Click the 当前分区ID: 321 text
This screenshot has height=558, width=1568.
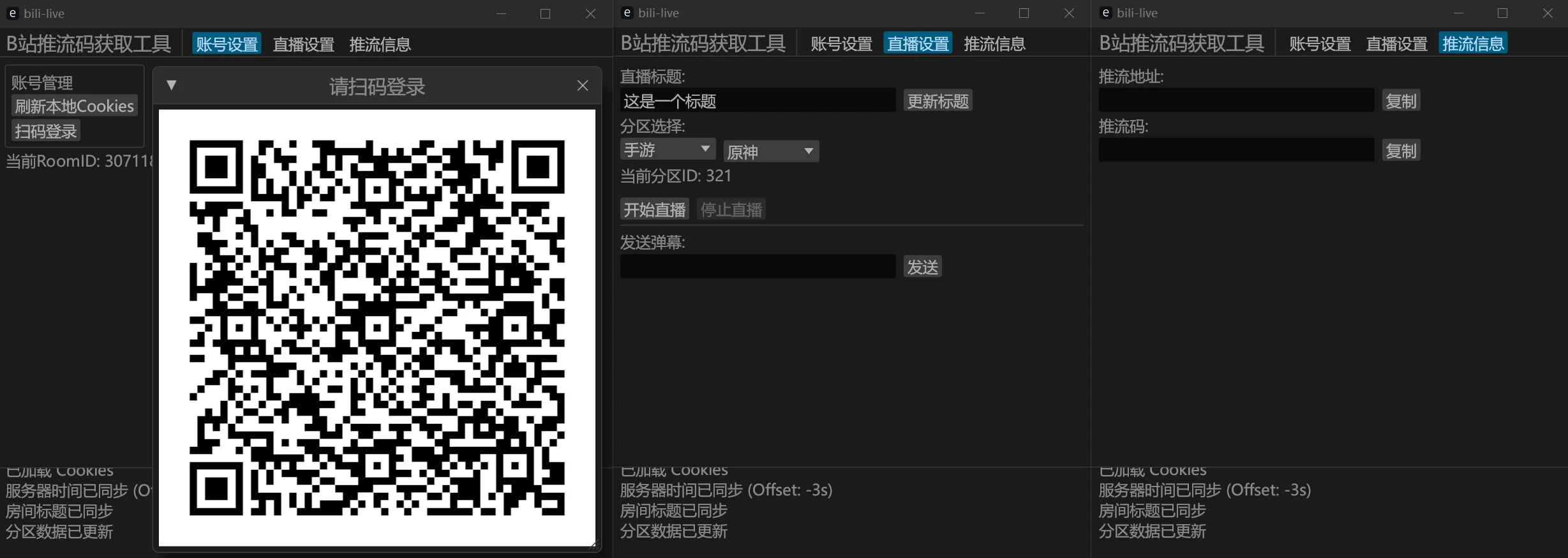point(676,176)
